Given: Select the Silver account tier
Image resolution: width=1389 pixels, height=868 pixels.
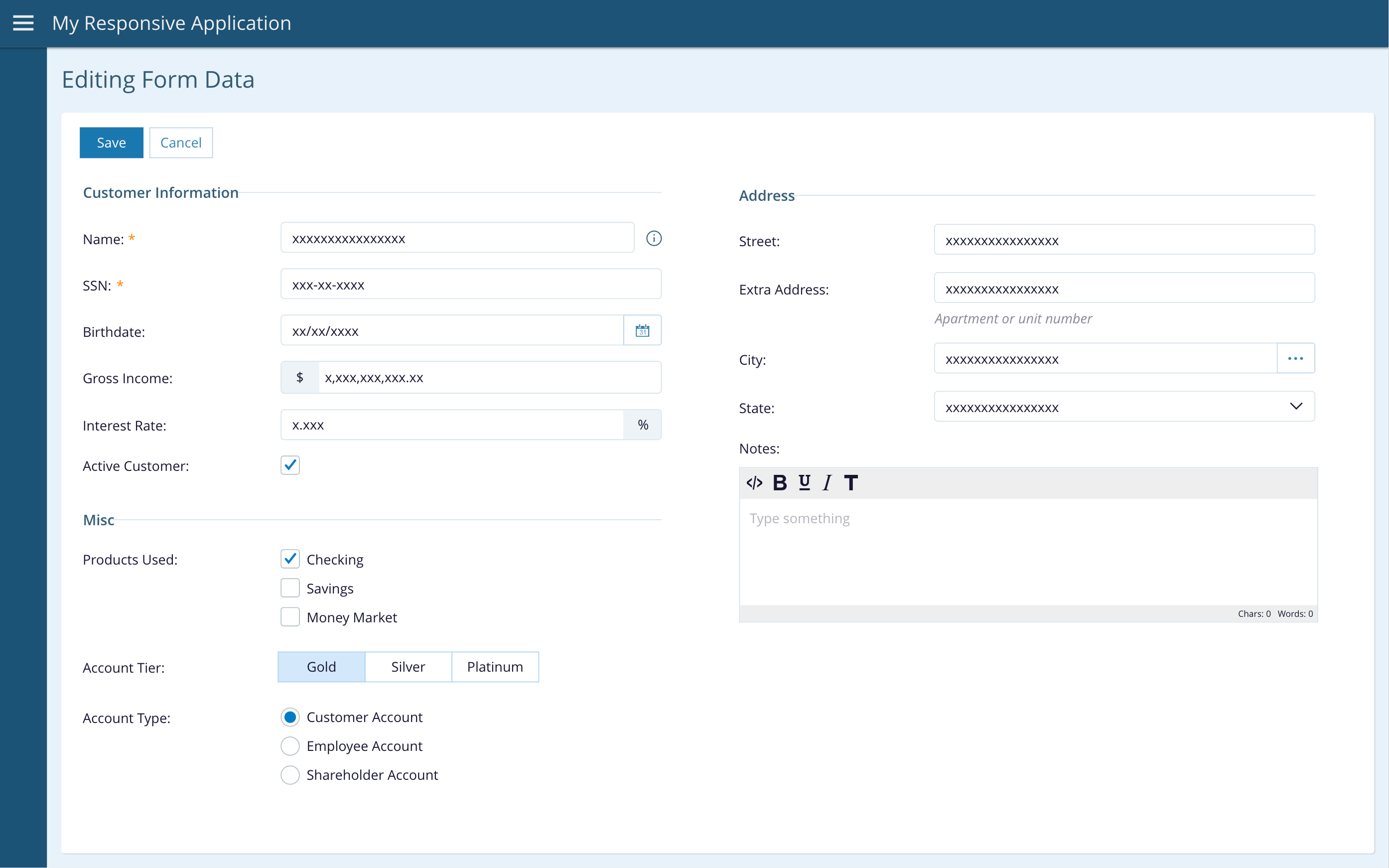Looking at the screenshot, I should (408, 667).
